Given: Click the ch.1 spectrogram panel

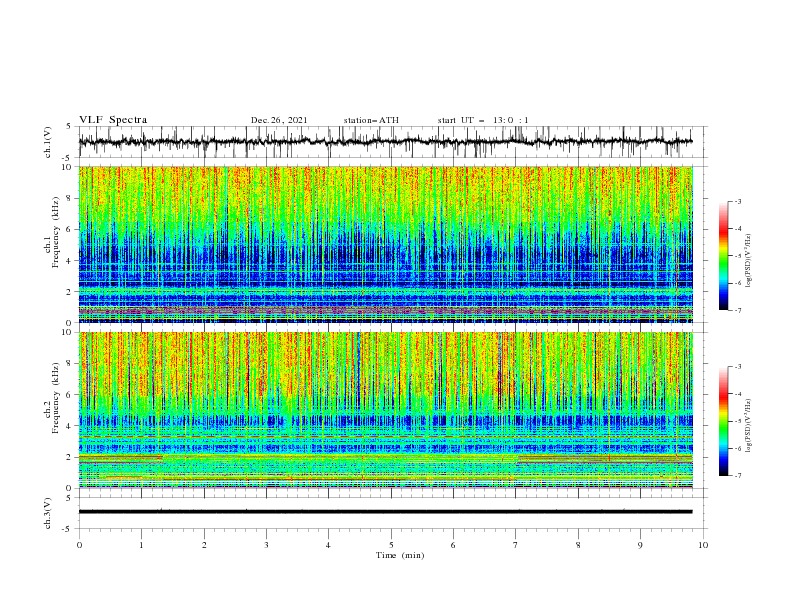Looking at the screenshot, I should click(x=386, y=244).
